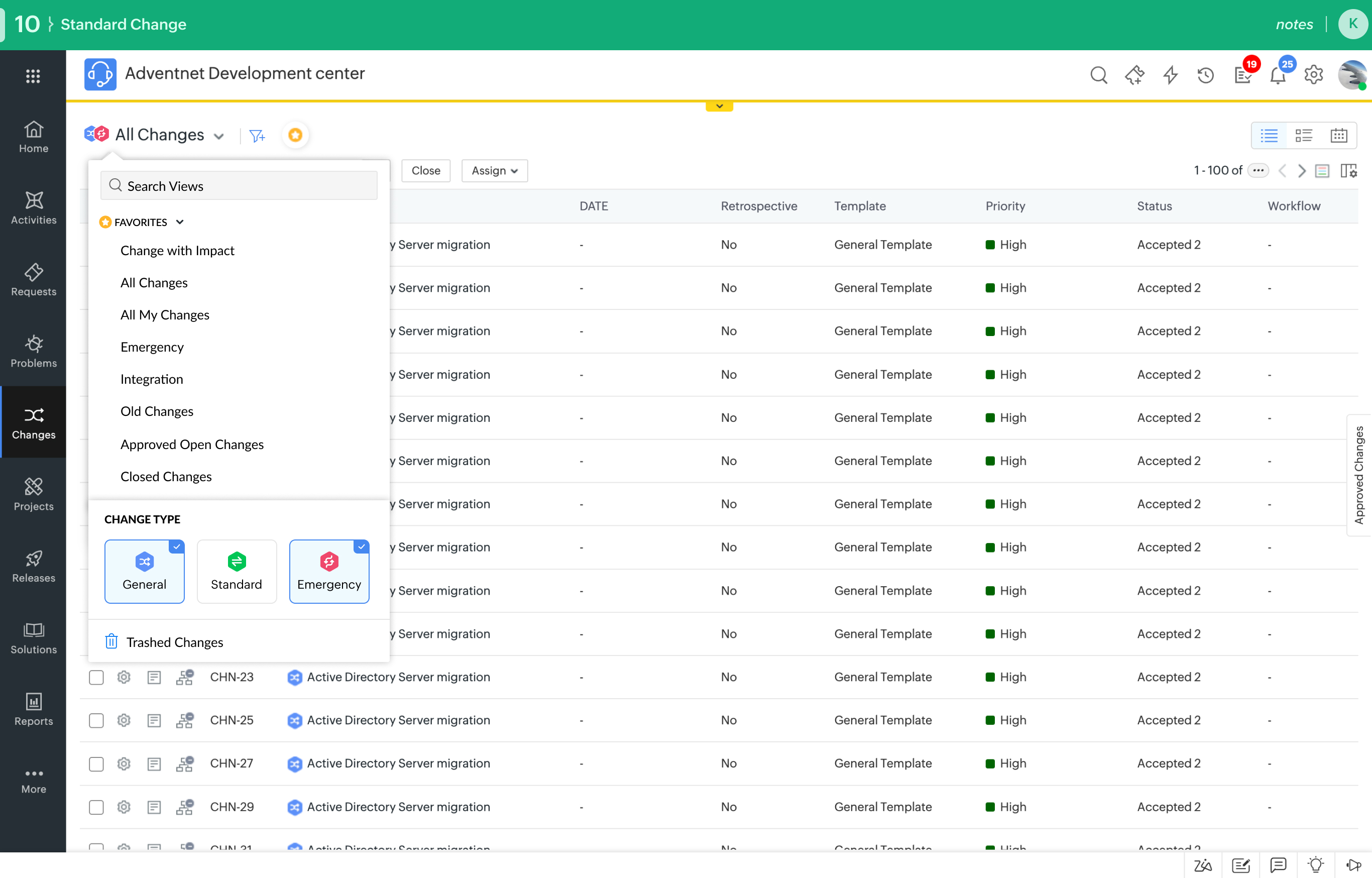
Task: Open Requests module in sidebar
Action: pos(34,279)
